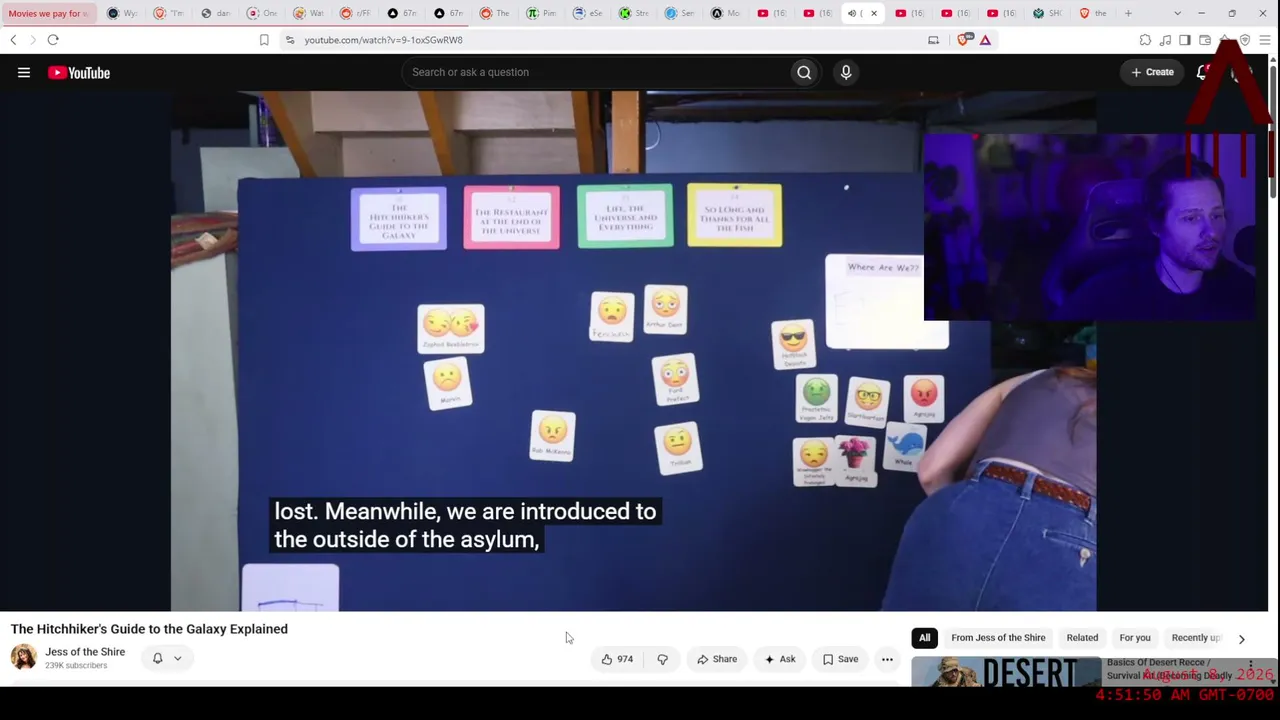This screenshot has height=720, width=1280.
Task: Switch to the 'r/FF' browser tab
Action: (x=355, y=13)
